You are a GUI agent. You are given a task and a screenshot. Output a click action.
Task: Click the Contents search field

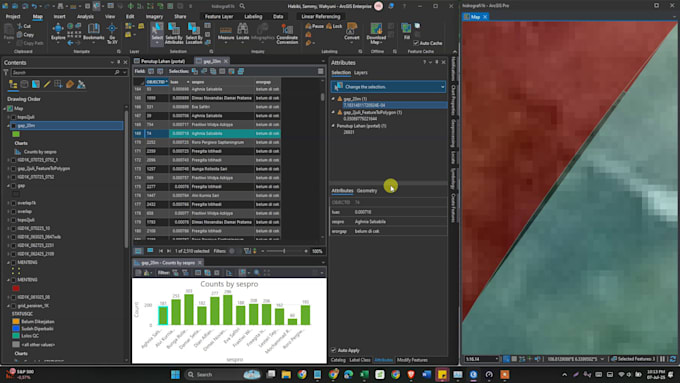[x=63, y=72]
